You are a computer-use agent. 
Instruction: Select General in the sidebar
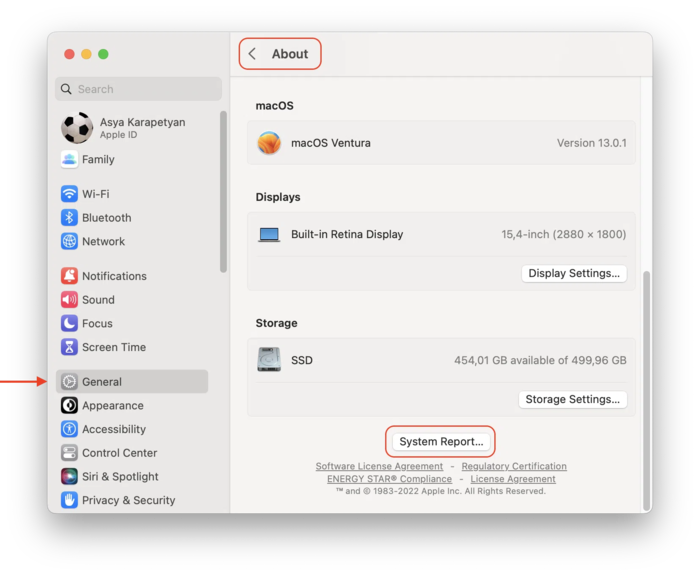coord(102,382)
